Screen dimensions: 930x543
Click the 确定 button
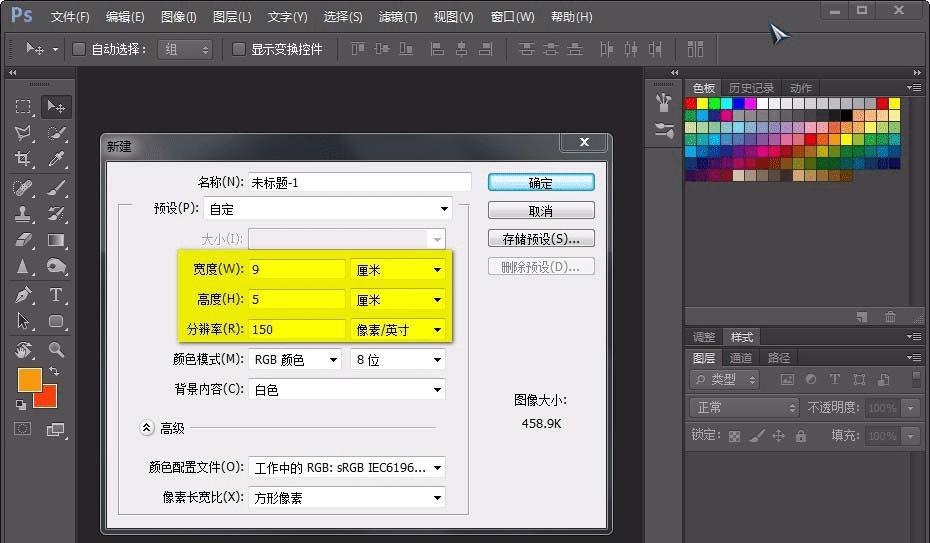pos(541,183)
